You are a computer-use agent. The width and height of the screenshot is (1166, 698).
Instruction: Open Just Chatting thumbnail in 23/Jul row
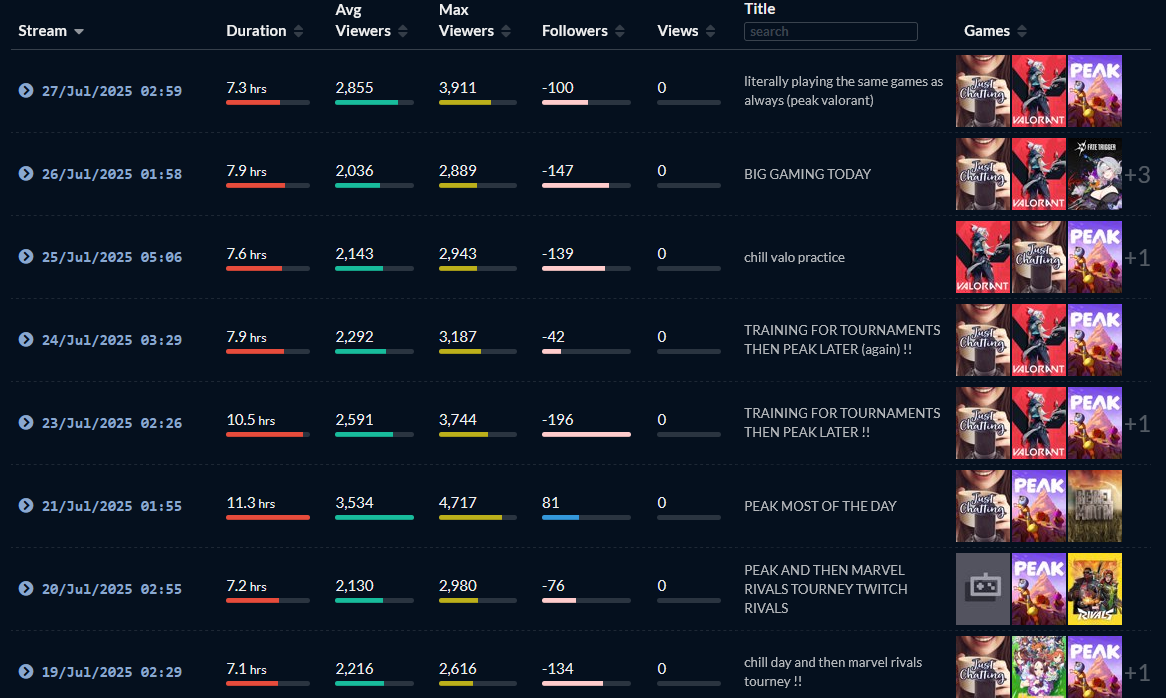pyautogui.click(x=983, y=422)
